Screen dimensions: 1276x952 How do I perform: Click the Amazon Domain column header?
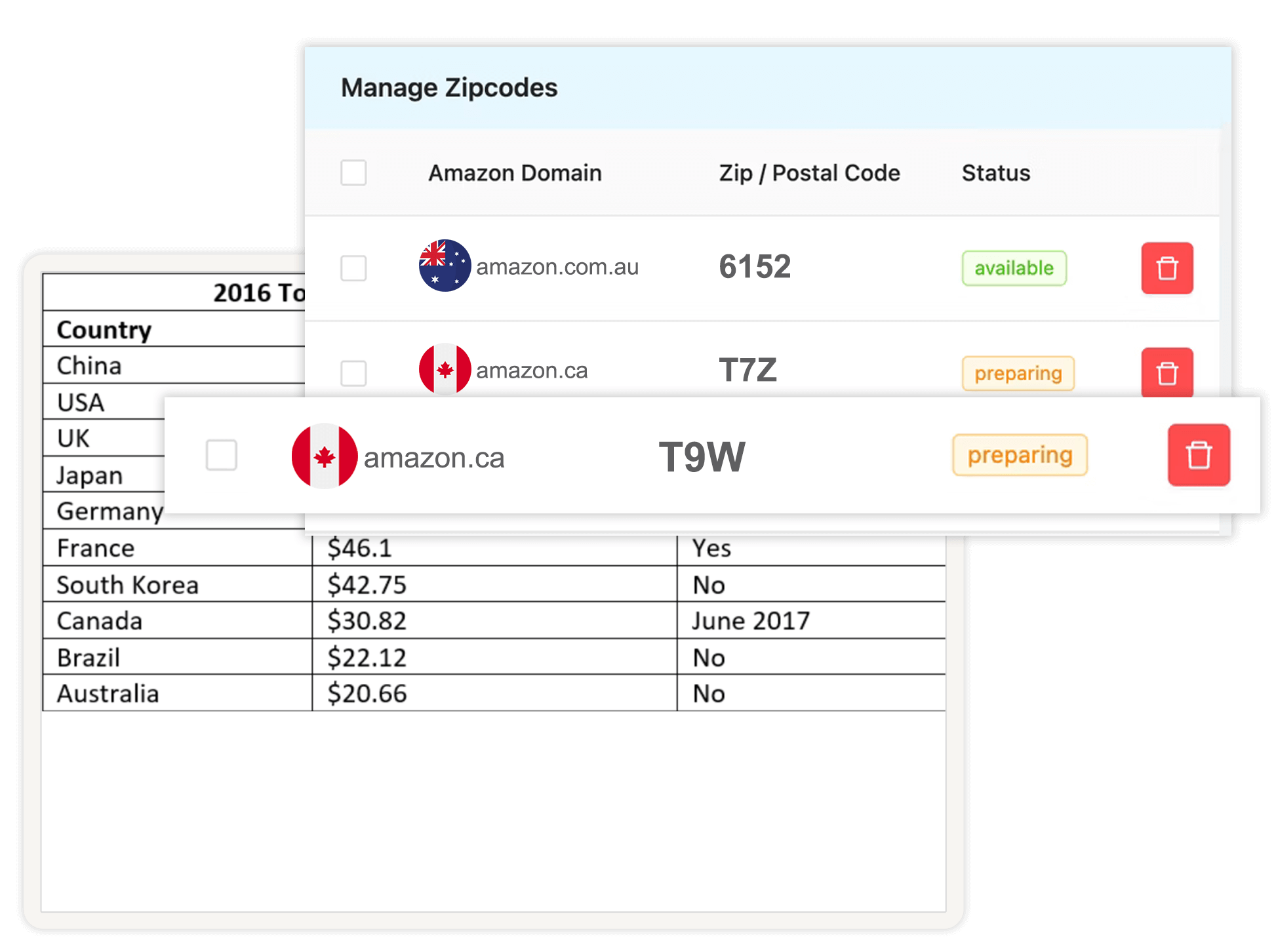tap(515, 172)
